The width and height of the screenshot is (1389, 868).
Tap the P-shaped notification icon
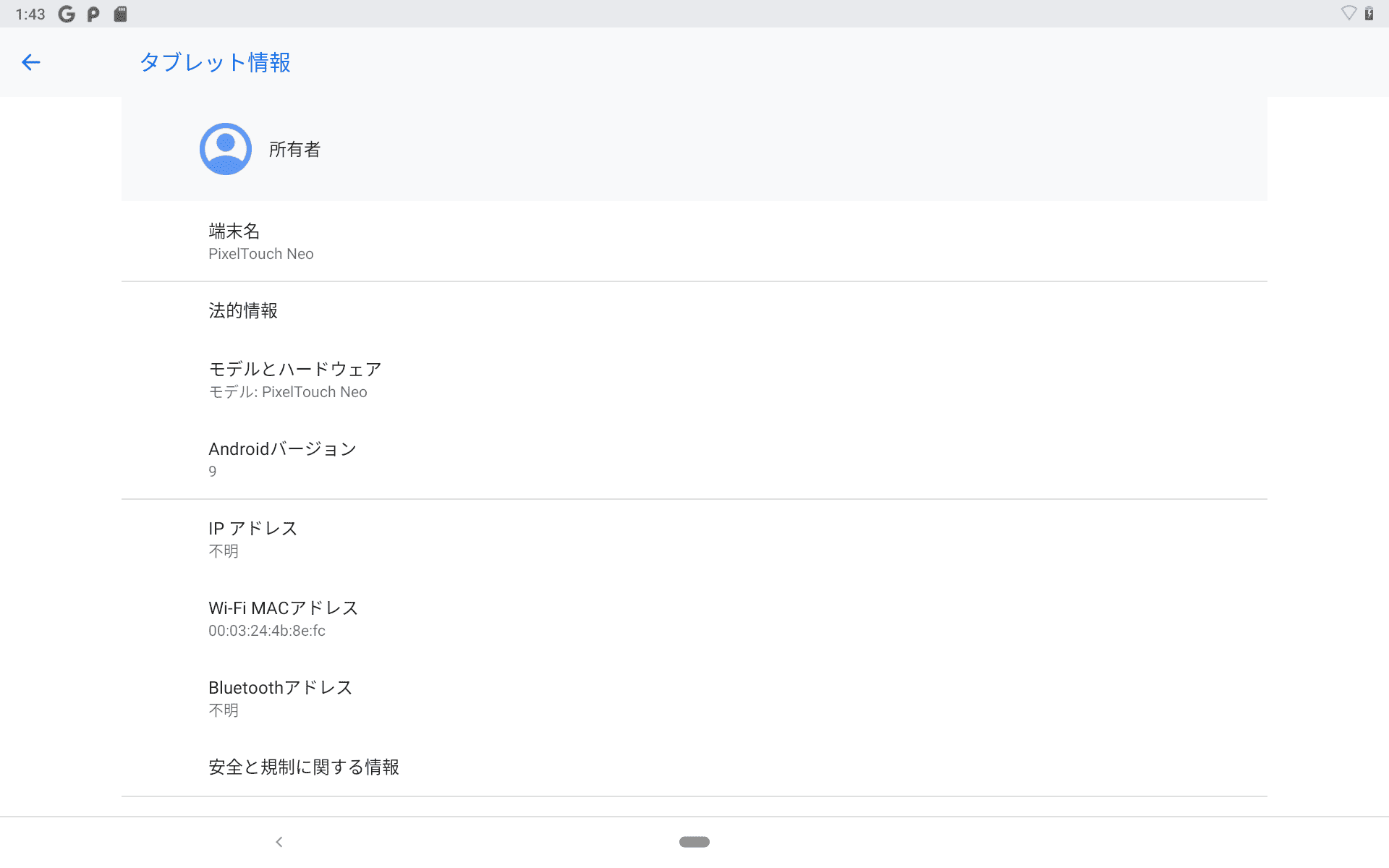(x=93, y=13)
